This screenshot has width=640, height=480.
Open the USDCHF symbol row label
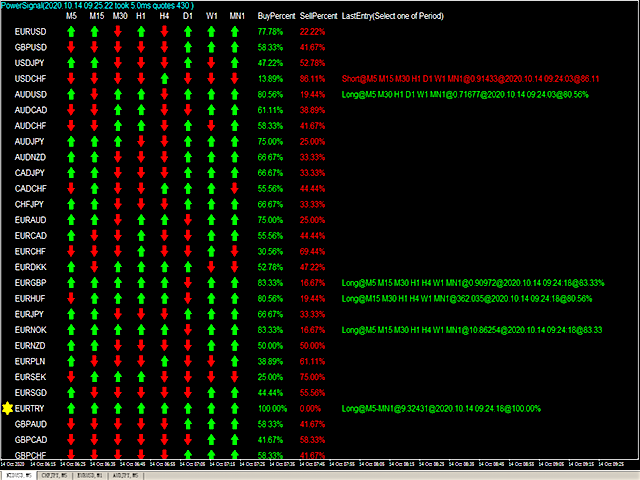pos(31,79)
